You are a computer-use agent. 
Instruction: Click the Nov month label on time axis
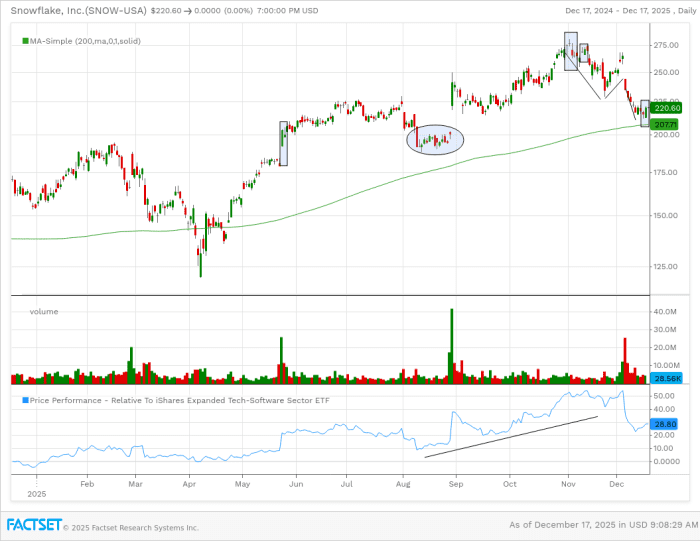coord(568,484)
